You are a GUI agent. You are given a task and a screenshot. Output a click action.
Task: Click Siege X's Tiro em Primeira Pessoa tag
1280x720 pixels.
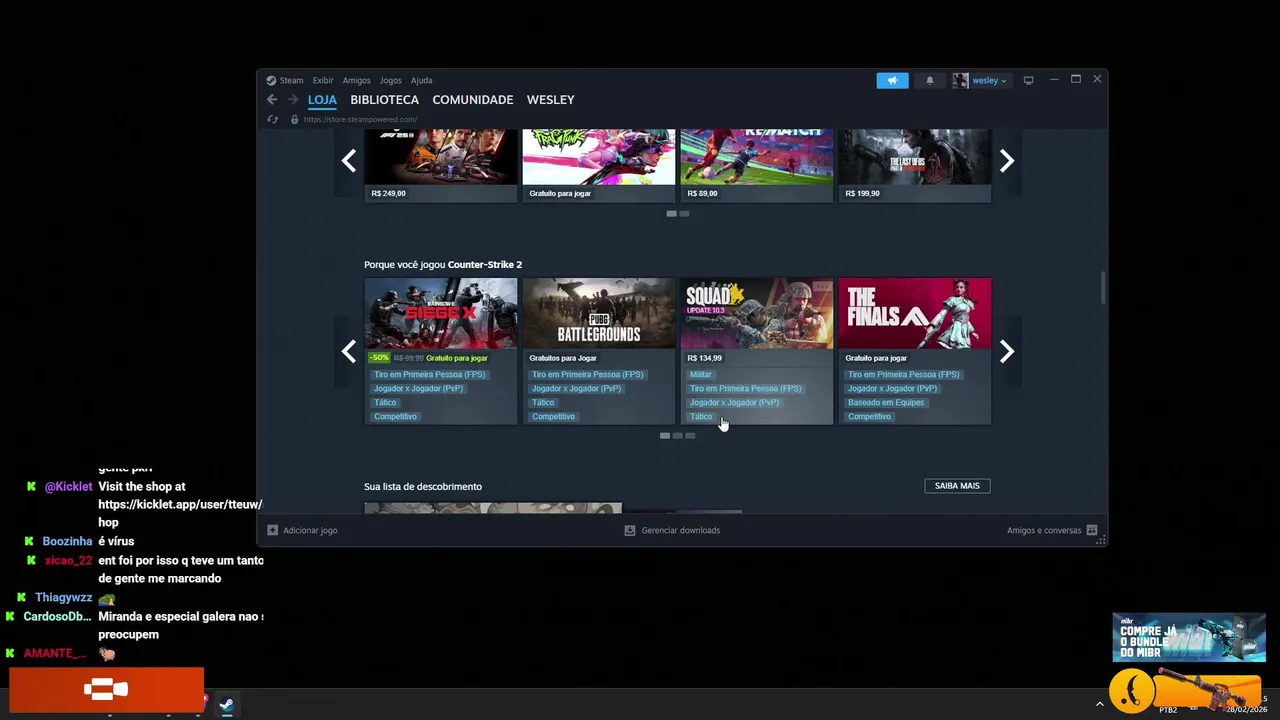429,374
